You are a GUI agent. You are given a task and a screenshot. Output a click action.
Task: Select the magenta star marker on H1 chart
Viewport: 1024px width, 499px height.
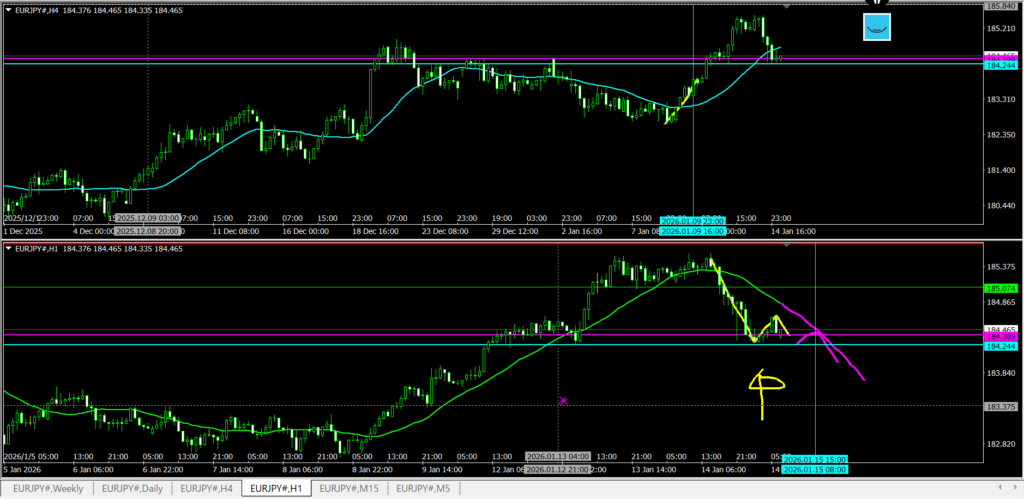coord(564,401)
